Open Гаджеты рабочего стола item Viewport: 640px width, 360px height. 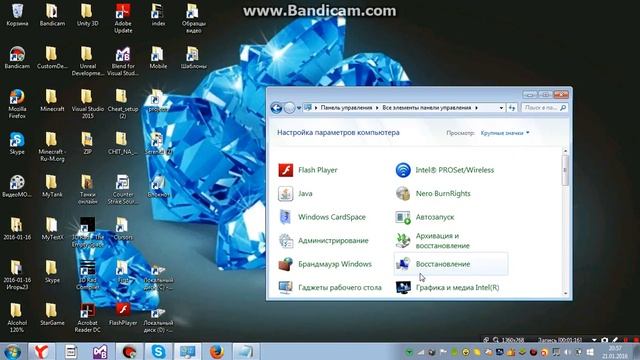330,287
